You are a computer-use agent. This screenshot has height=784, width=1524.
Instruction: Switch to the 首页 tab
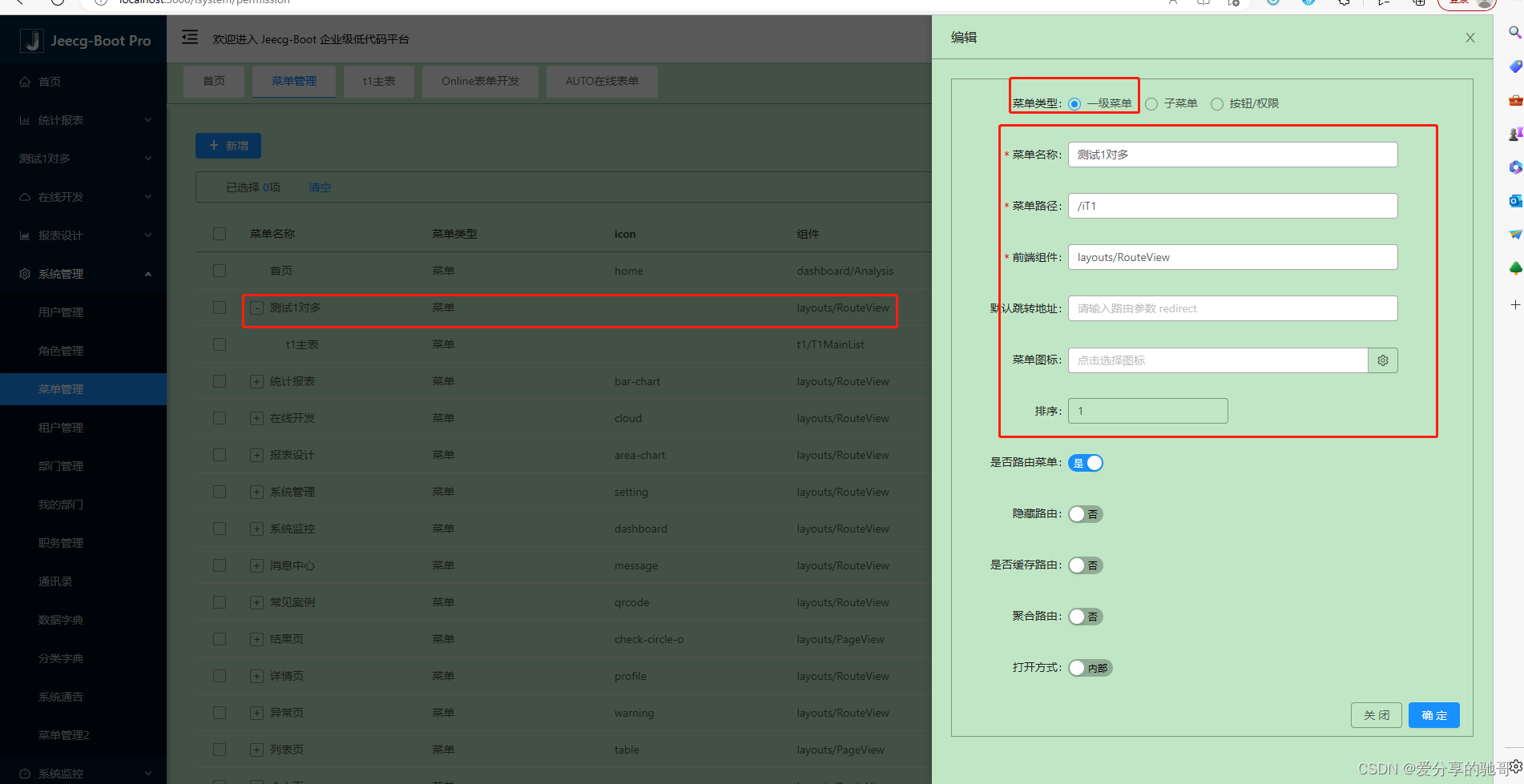[x=214, y=81]
